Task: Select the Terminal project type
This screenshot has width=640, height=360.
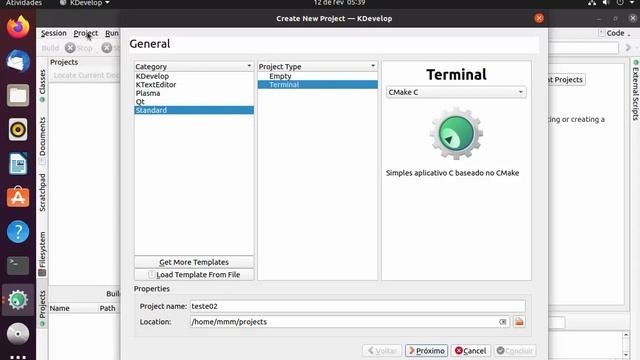Action: pyautogui.click(x=318, y=84)
